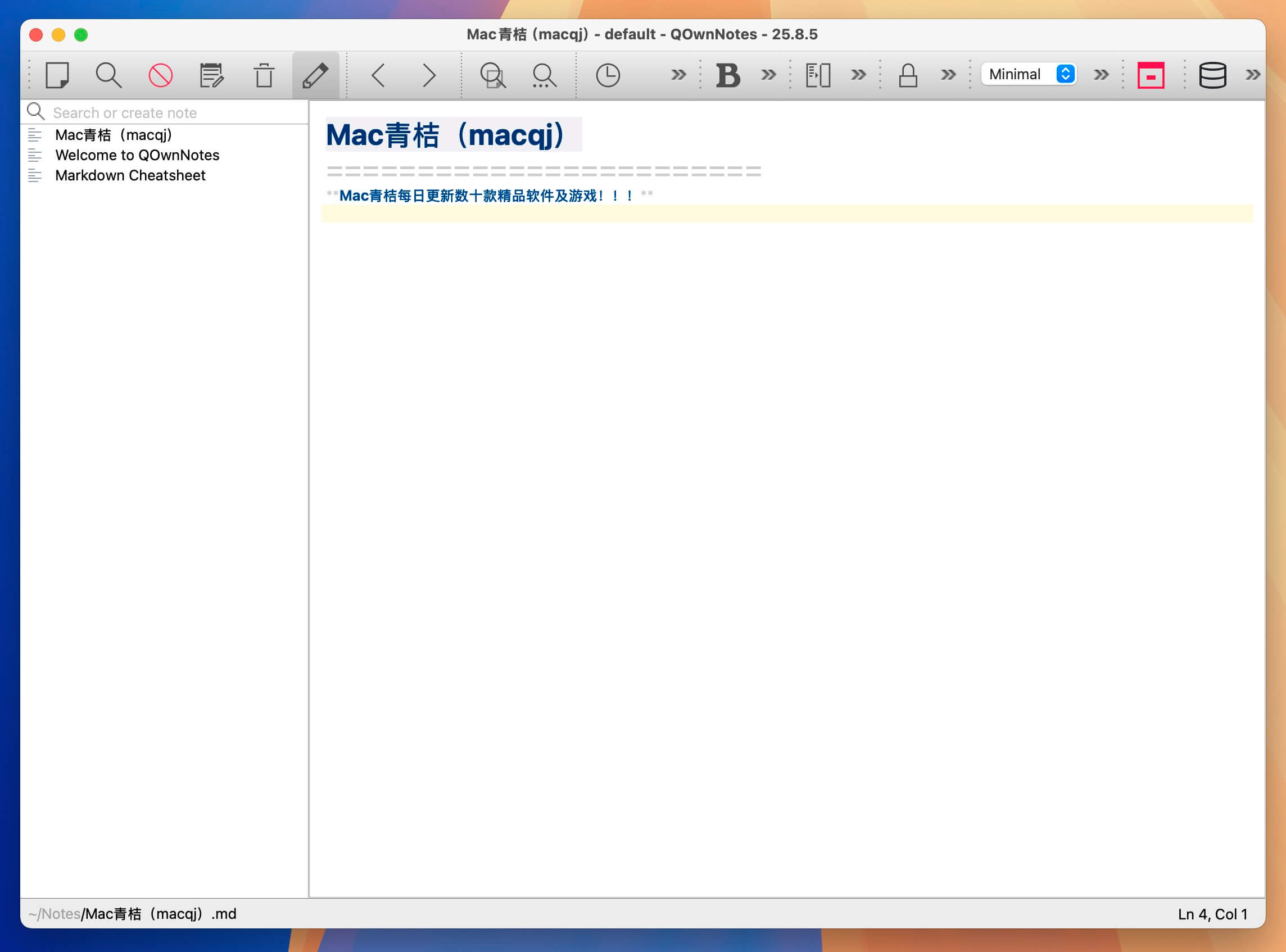Image resolution: width=1286 pixels, height=952 pixels.
Task: Minimize the window with the yellow button
Action: 58,35
